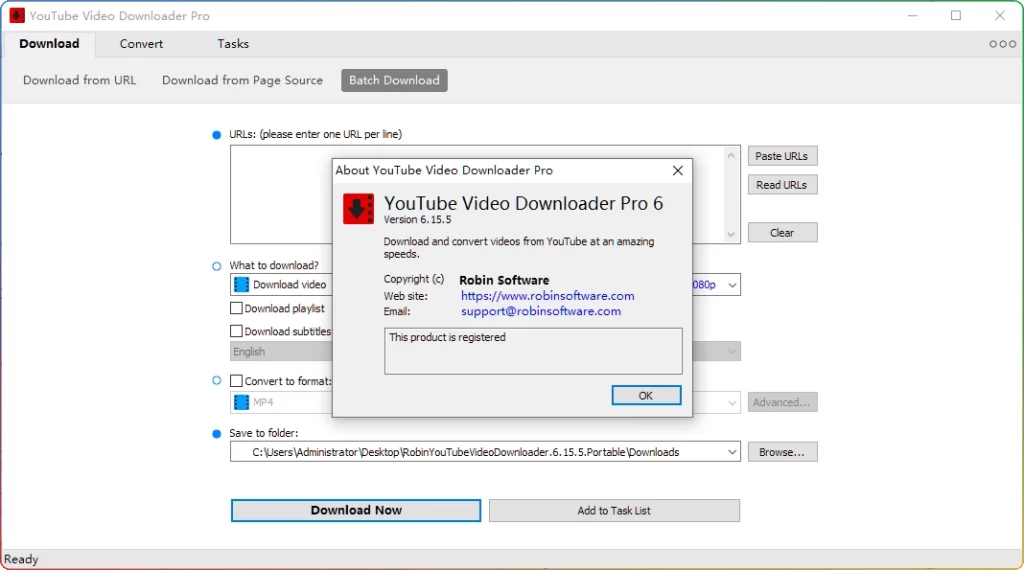Click the This product is registered box
This screenshot has height=570, width=1024.
(533, 351)
